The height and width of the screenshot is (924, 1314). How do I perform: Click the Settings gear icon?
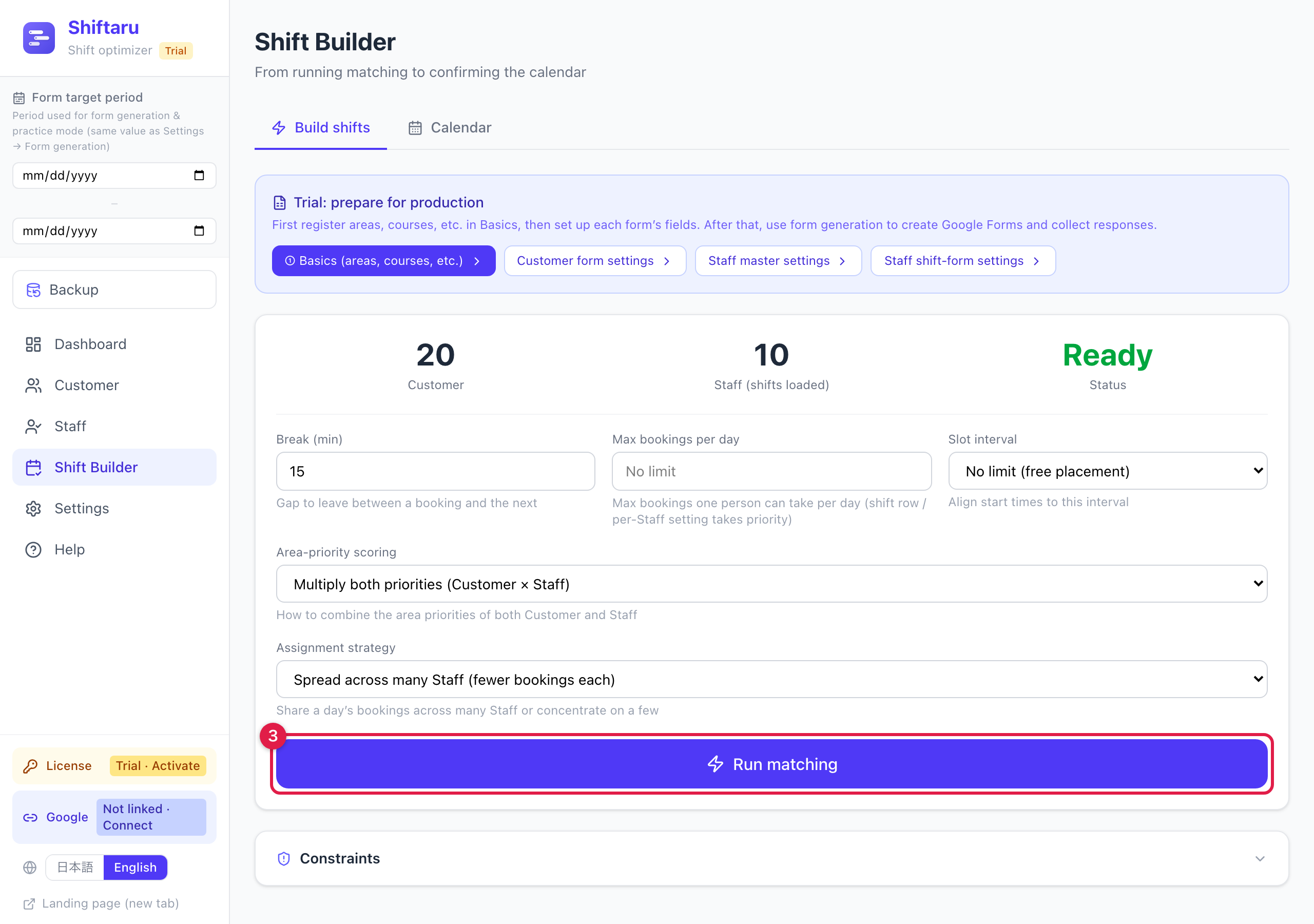(33, 509)
